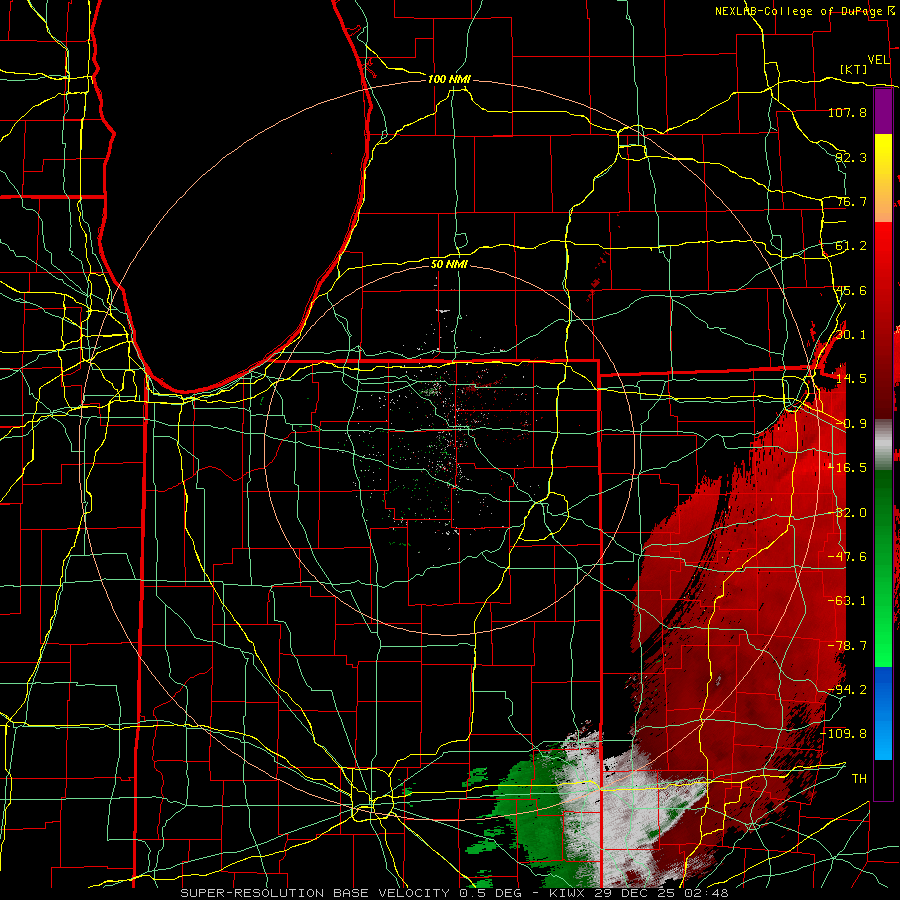Click the [KT] units label
This screenshot has height=900, width=900.
(x=854, y=69)
